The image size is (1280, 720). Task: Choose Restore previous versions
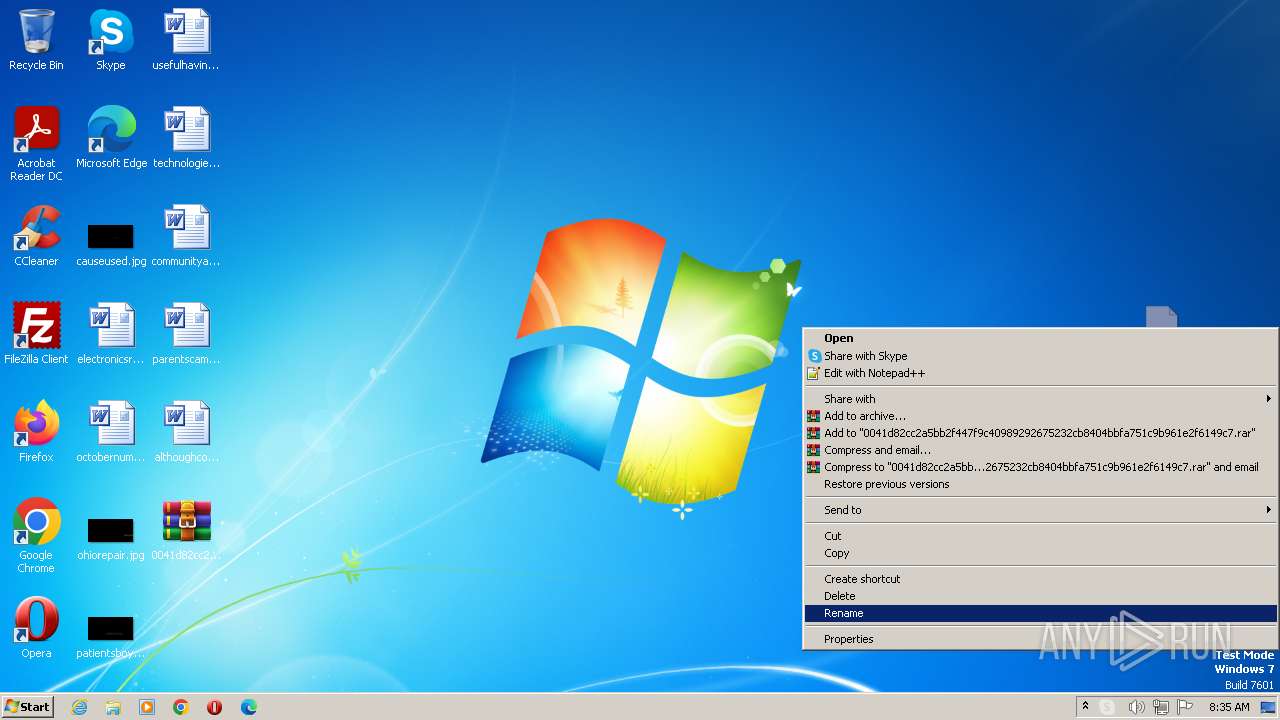point(1040,484)
